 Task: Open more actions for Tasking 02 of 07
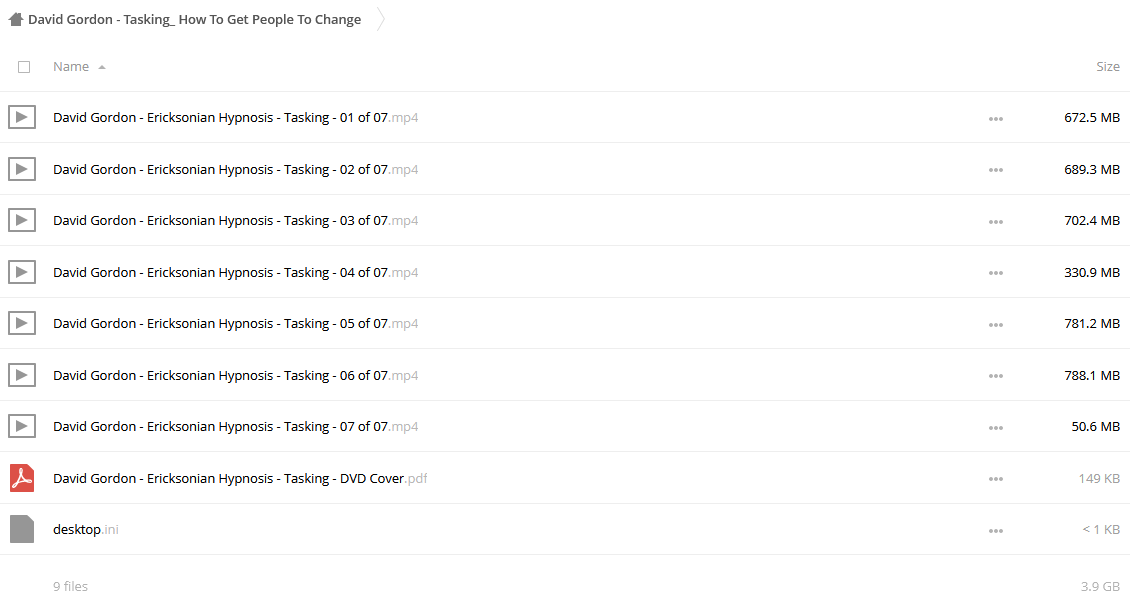point(996,170)
